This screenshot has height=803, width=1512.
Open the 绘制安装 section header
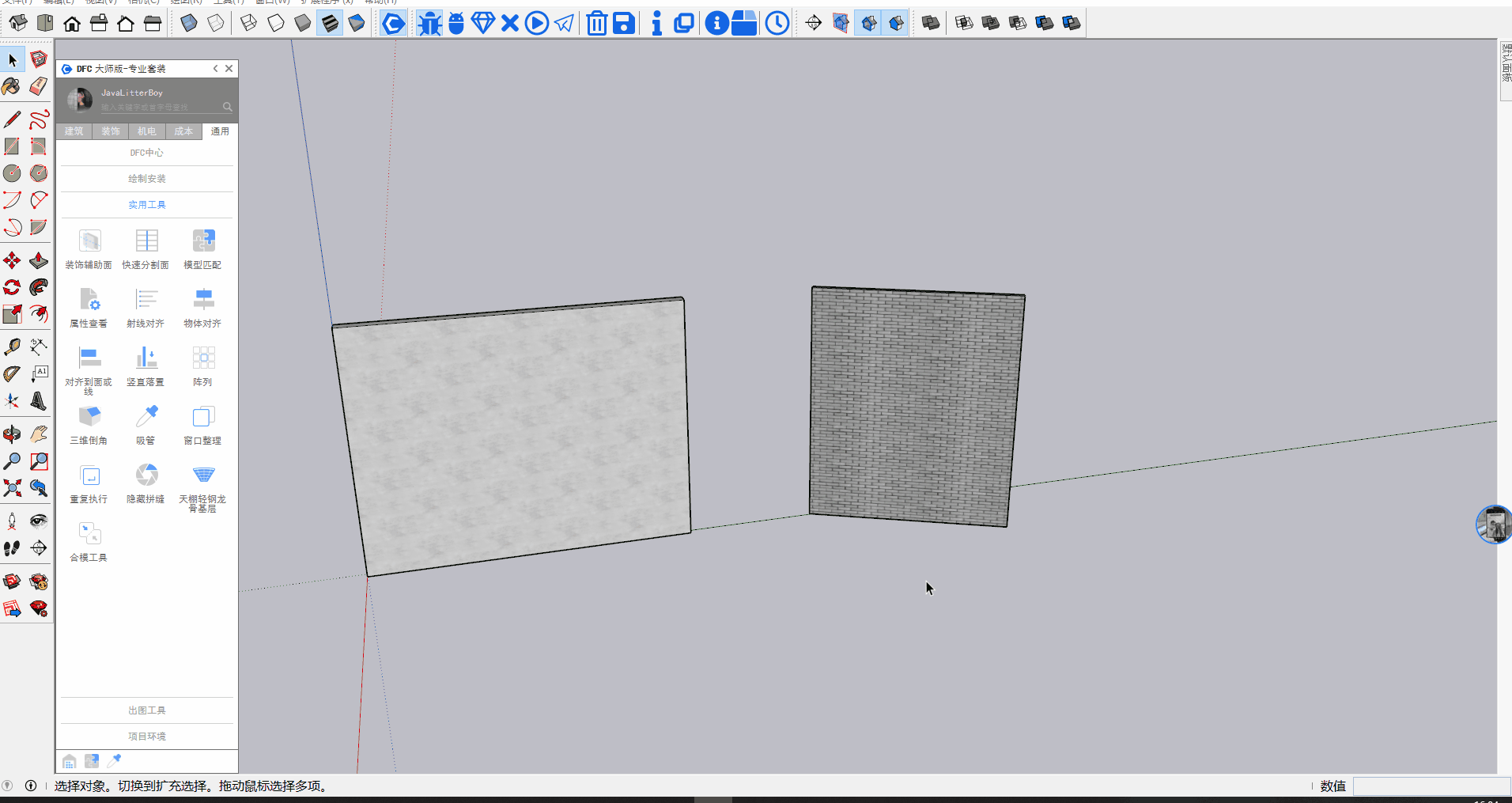(147, 179)
